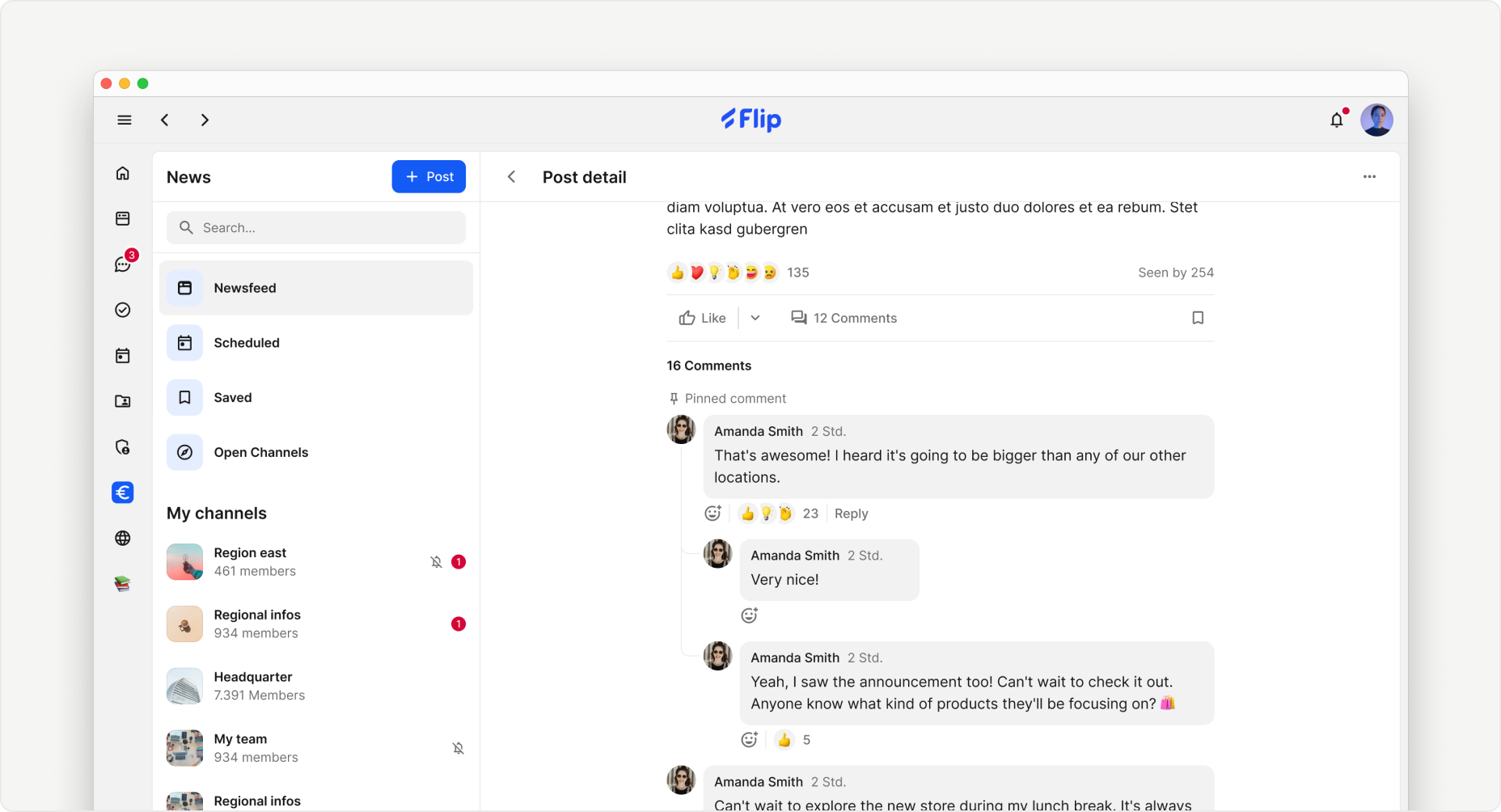
Task: Switch to the Scheduled section
Action: (247, 343)
